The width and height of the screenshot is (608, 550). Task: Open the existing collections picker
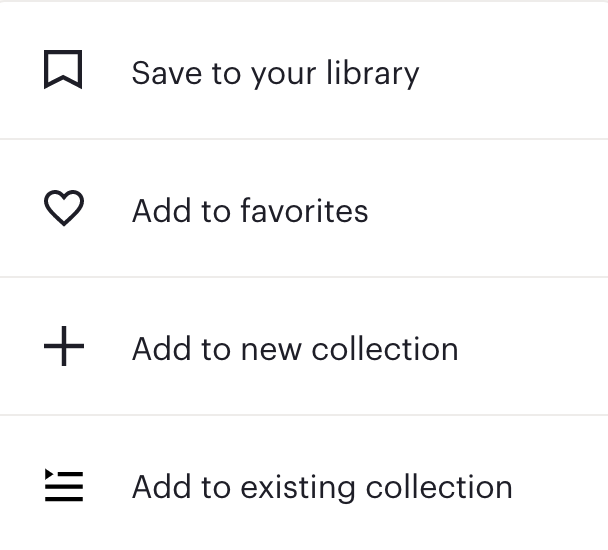[304, 484]
